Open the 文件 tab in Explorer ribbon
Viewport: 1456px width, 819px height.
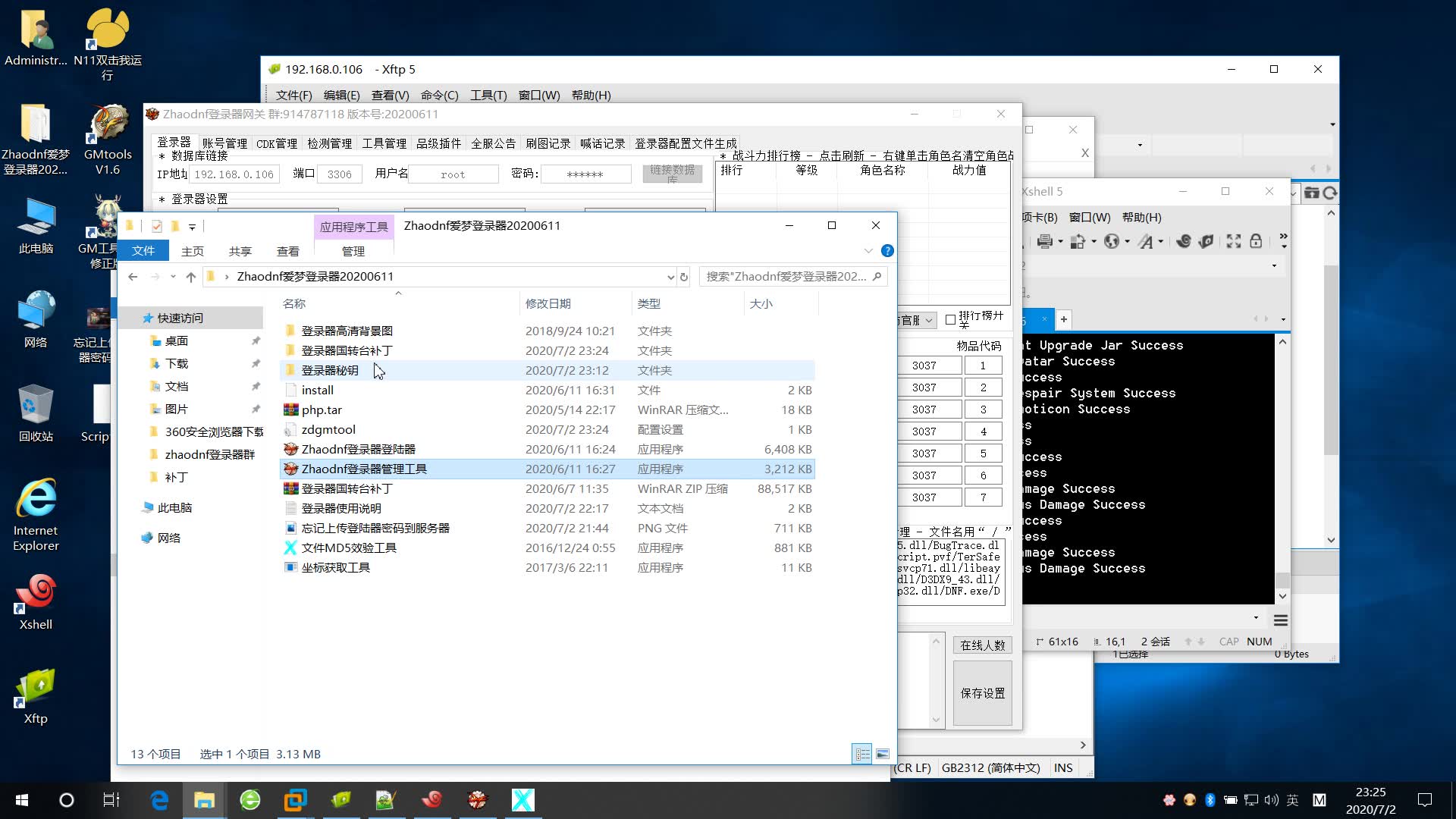click(143, 251)
